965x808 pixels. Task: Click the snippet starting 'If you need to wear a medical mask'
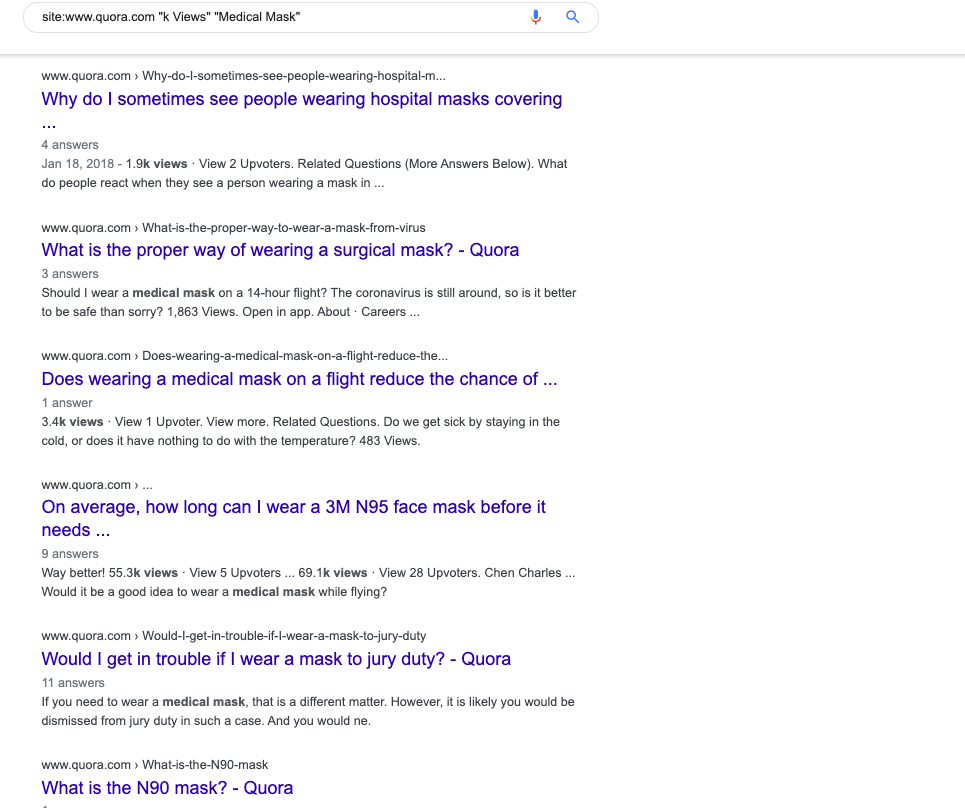point(308,711)
